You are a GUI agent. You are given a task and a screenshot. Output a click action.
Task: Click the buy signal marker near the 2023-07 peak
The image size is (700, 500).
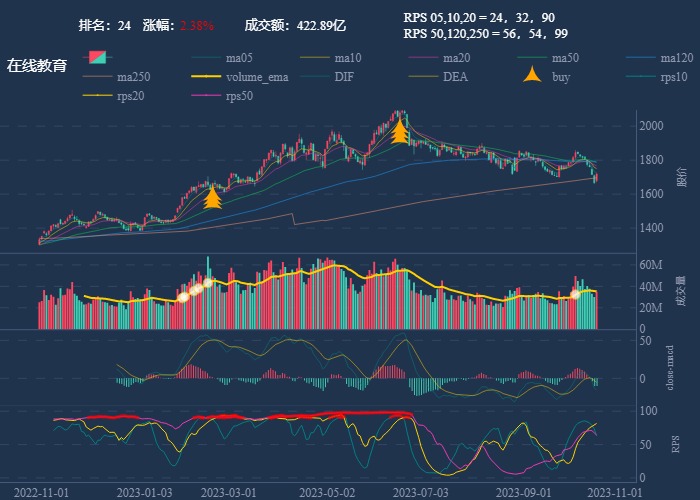point(399,131)
